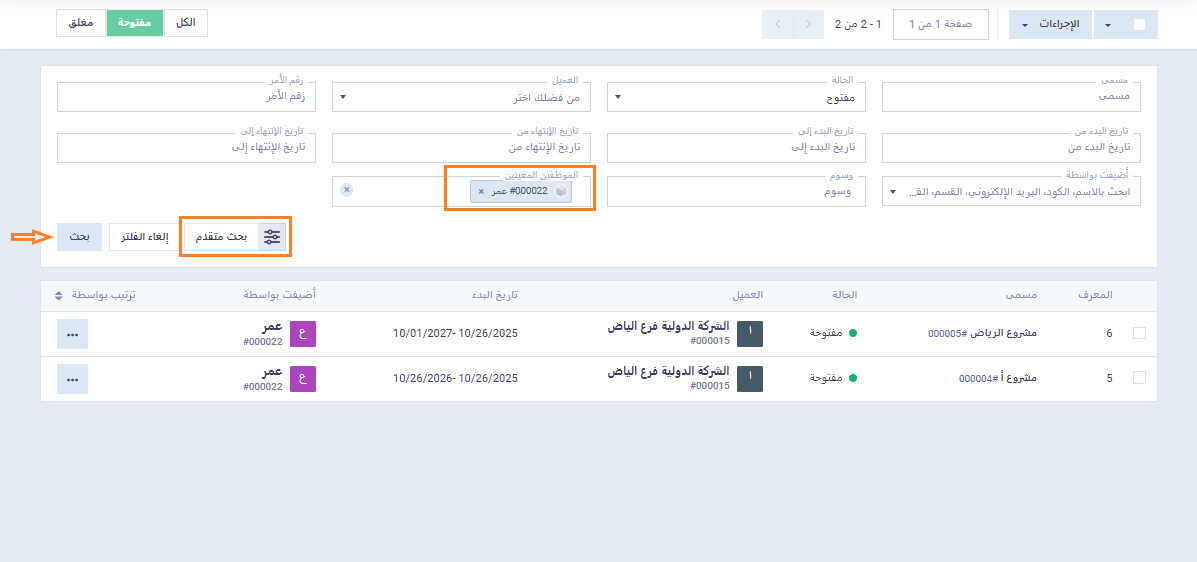Open the العميل client dropdown

point(461,97)
